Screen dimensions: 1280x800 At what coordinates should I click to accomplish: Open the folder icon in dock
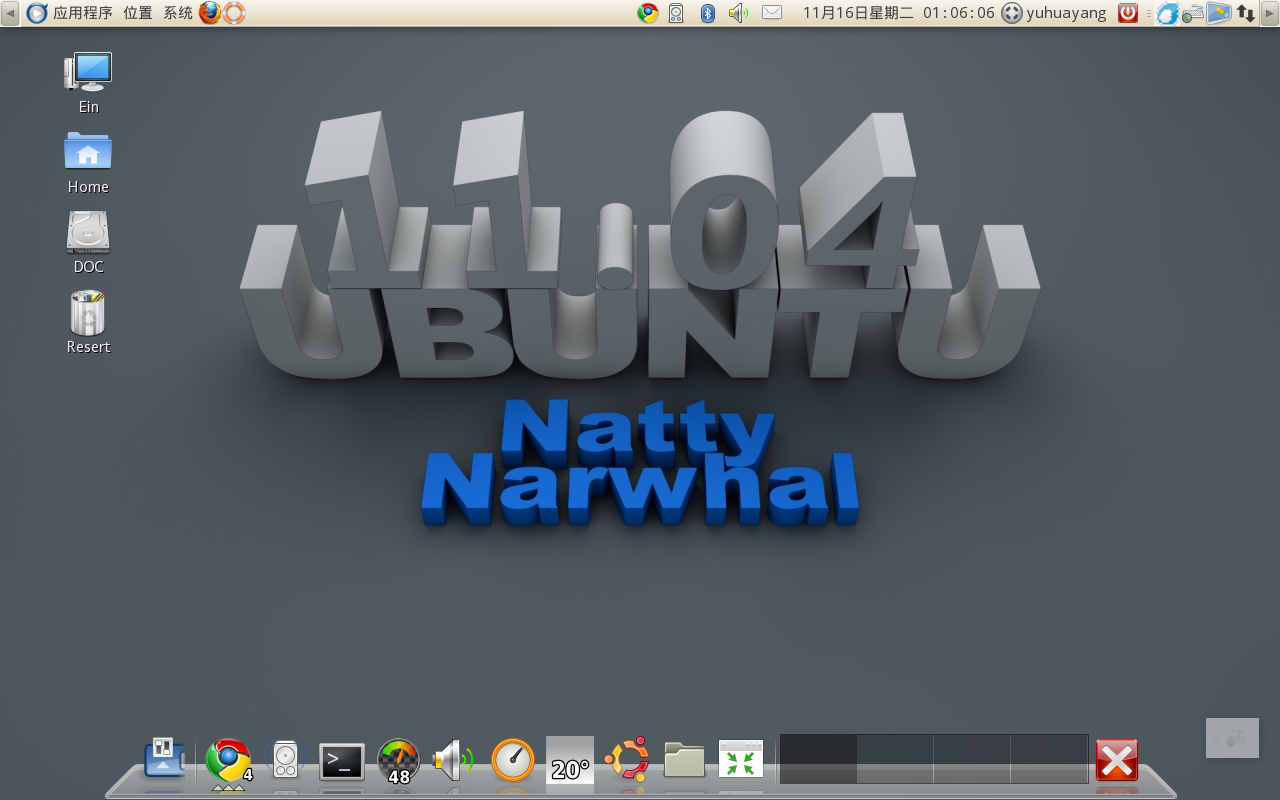pos(685,760)
